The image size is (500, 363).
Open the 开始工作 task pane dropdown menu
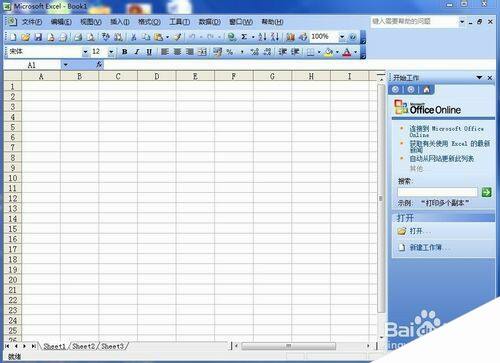tap(479, 78)
